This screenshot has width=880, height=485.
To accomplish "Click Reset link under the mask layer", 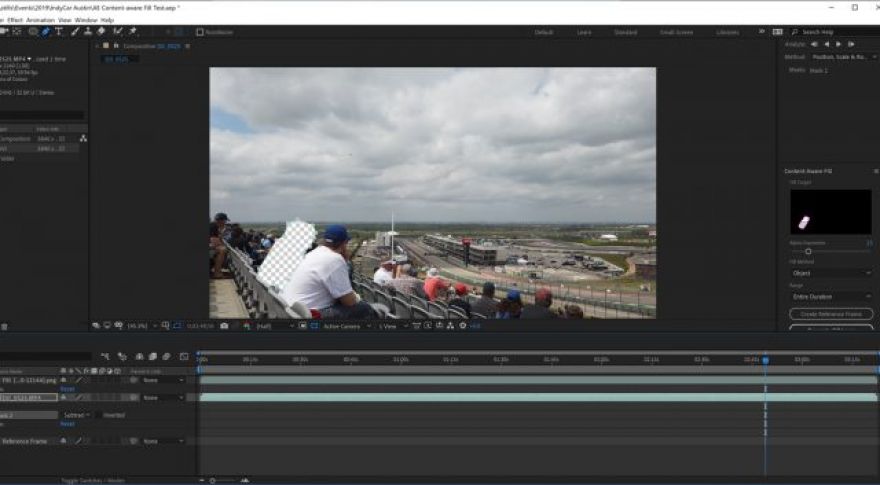I will 67,424.
